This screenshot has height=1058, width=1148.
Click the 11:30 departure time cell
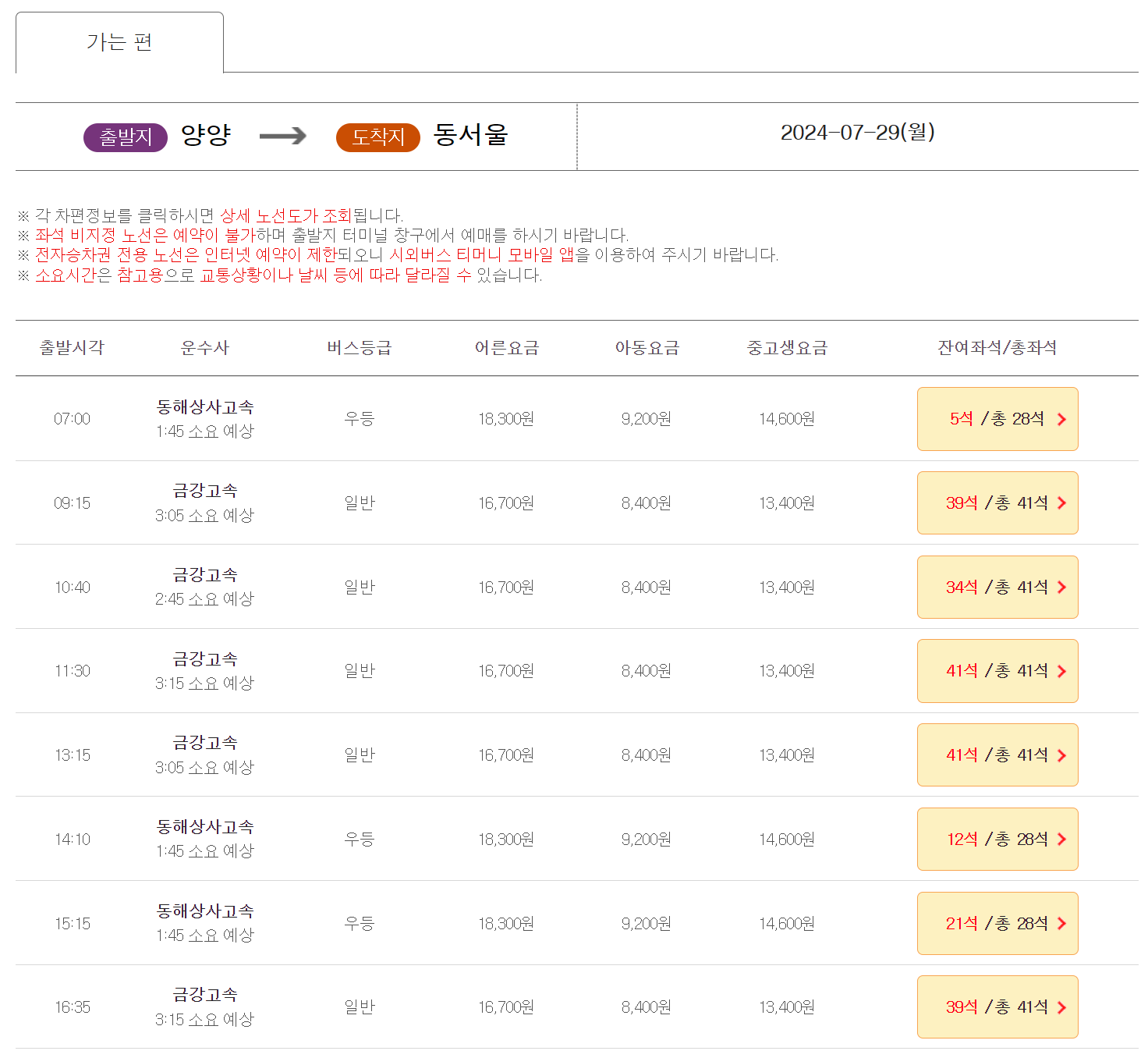pos(72,671)
